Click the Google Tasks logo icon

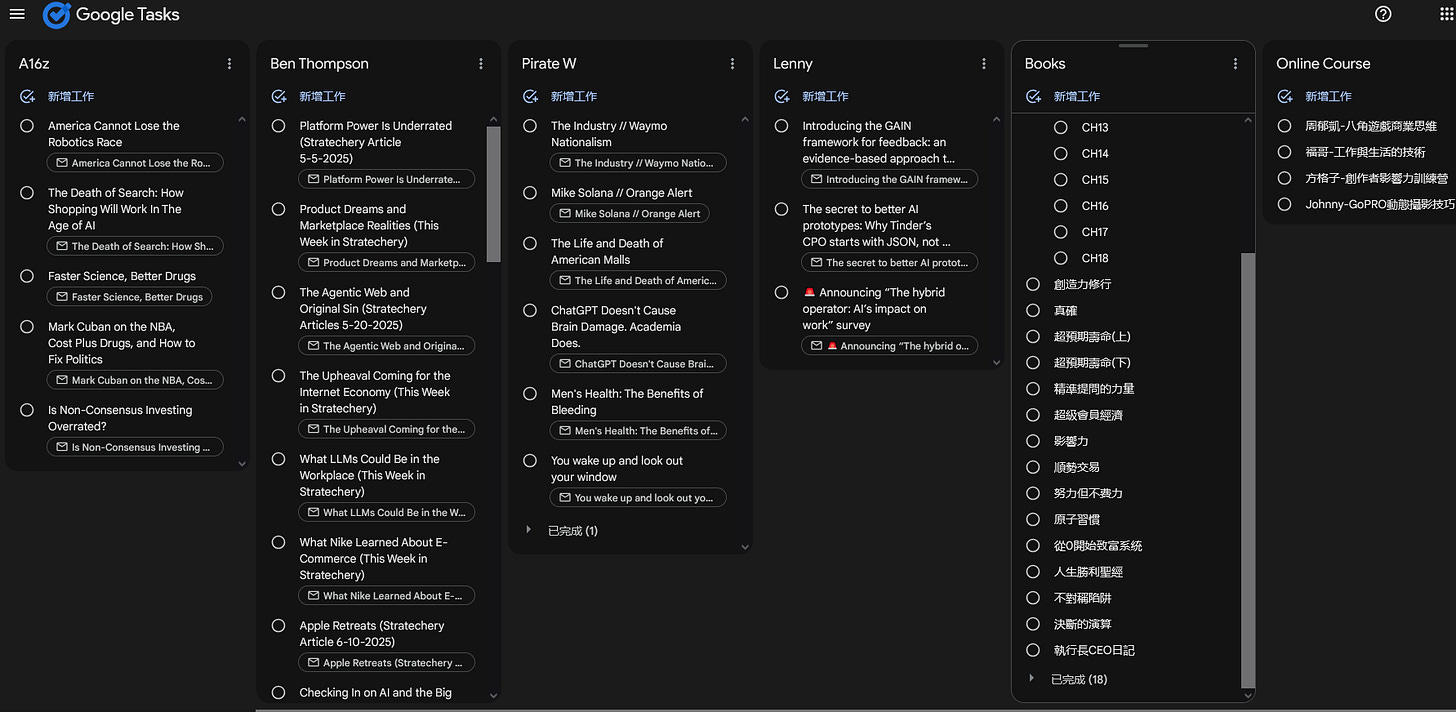pyautogui.click(x=57, y=15)
